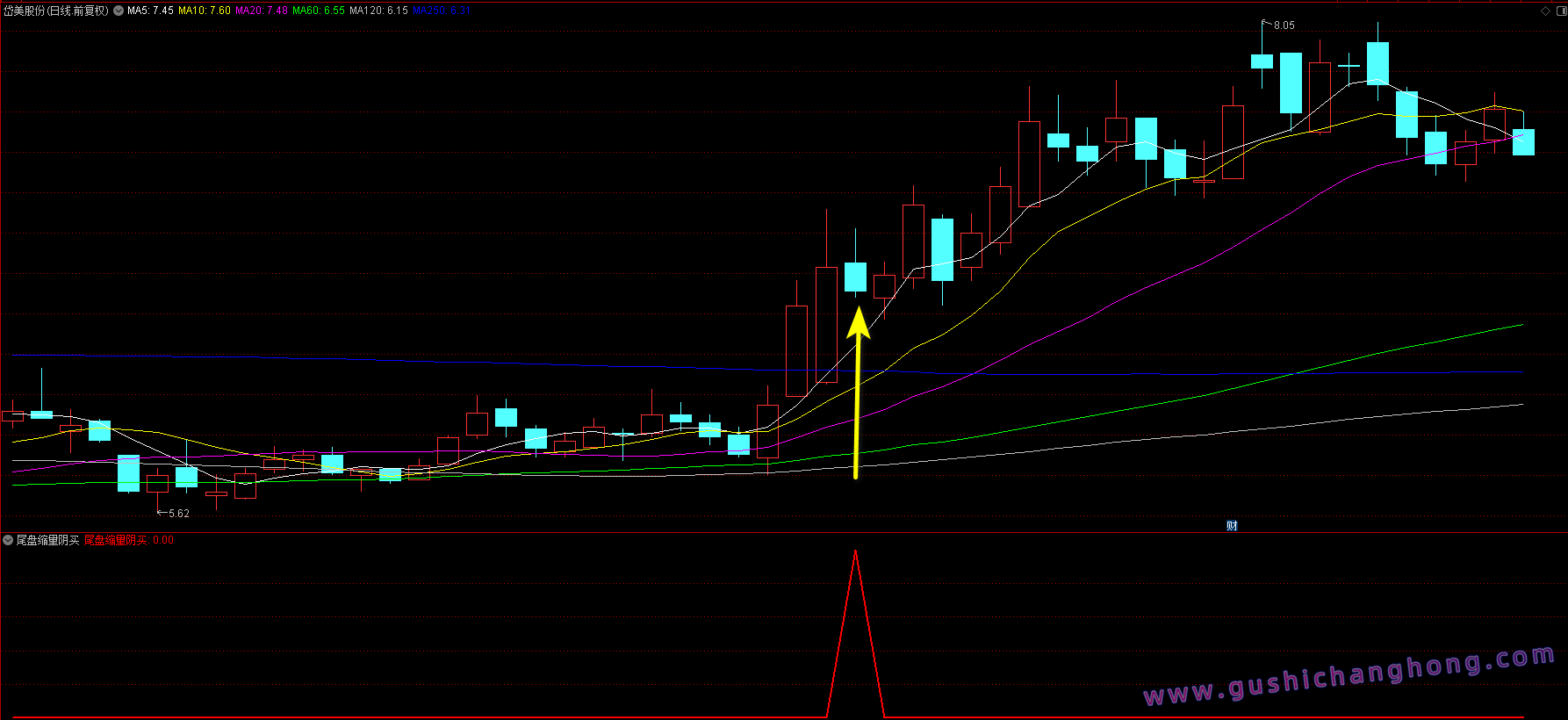Select the blue MA250 label
The height and width of the screenshot is (720, 1568).
pyautogui.click(x=442, y=11)
